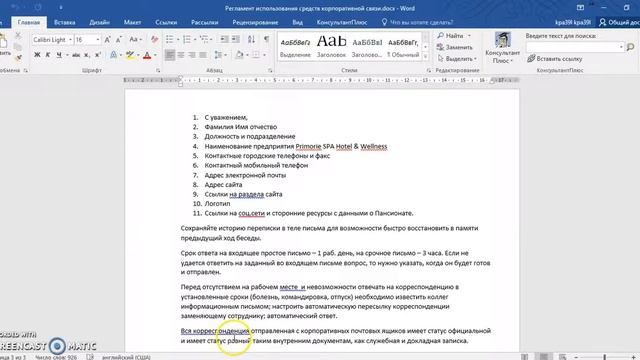Align text right

pyautogui.click(x=192, y=55)
